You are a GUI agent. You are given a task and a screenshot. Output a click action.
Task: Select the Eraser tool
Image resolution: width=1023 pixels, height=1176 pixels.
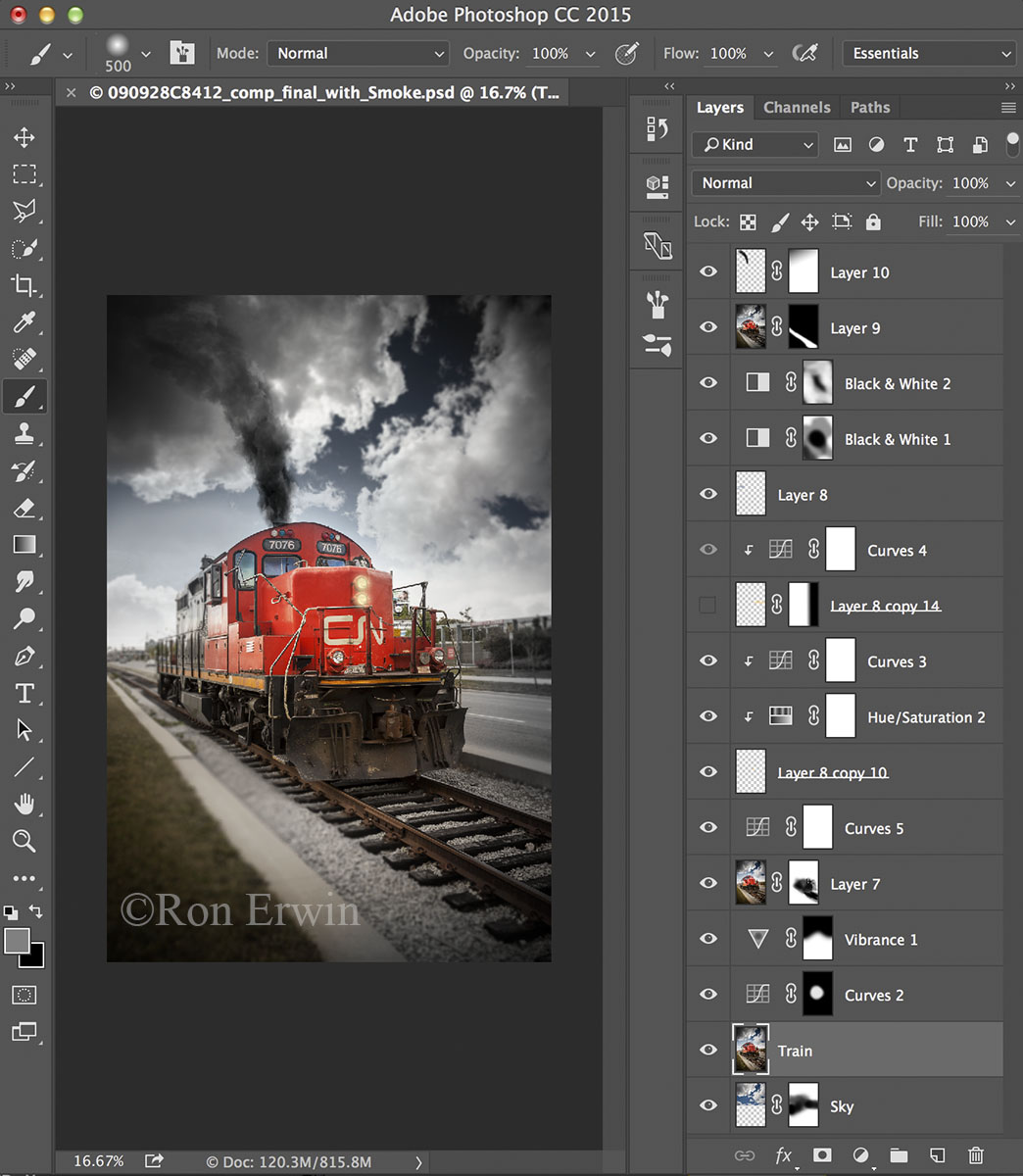tap(24, 508)
